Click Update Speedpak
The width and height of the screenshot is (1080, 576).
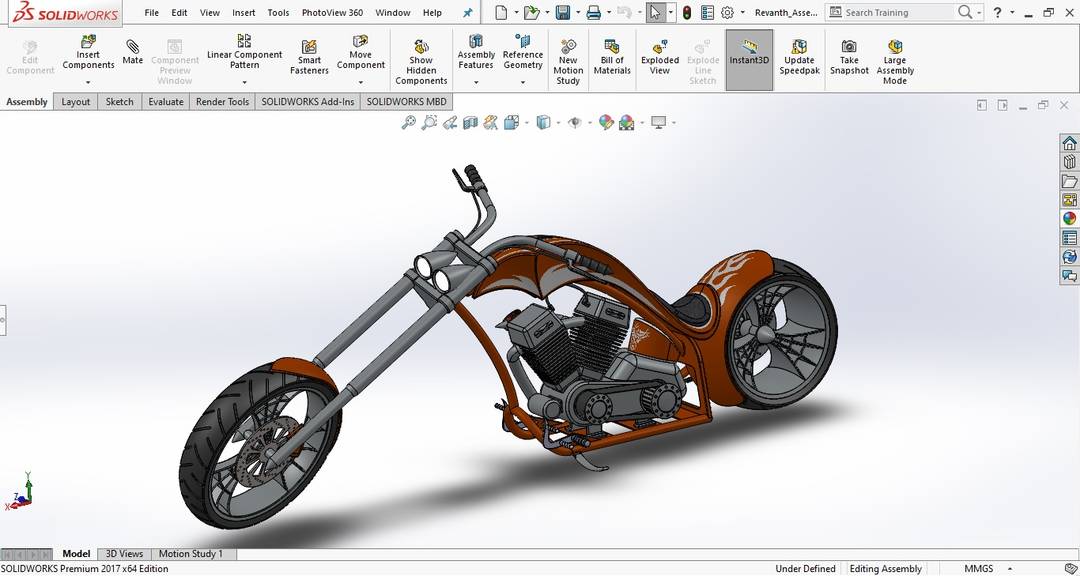(800, 56)
